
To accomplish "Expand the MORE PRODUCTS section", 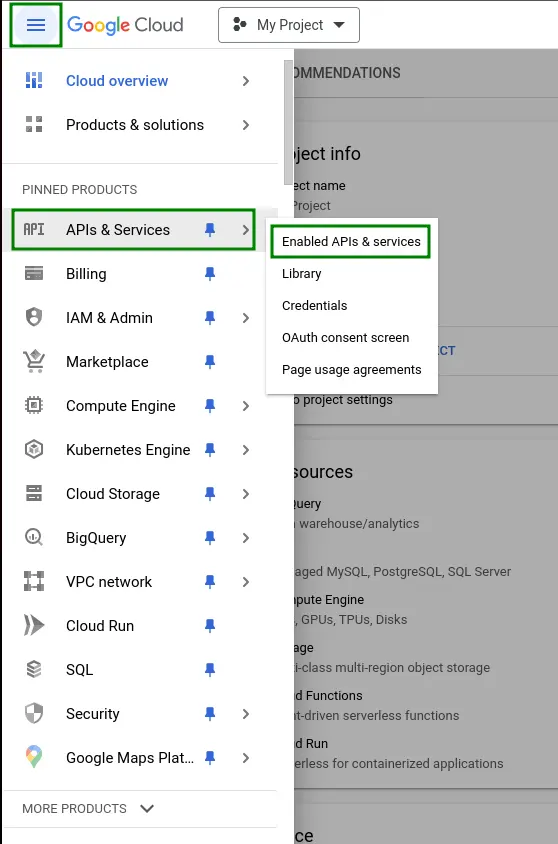I will click(88, 808).
